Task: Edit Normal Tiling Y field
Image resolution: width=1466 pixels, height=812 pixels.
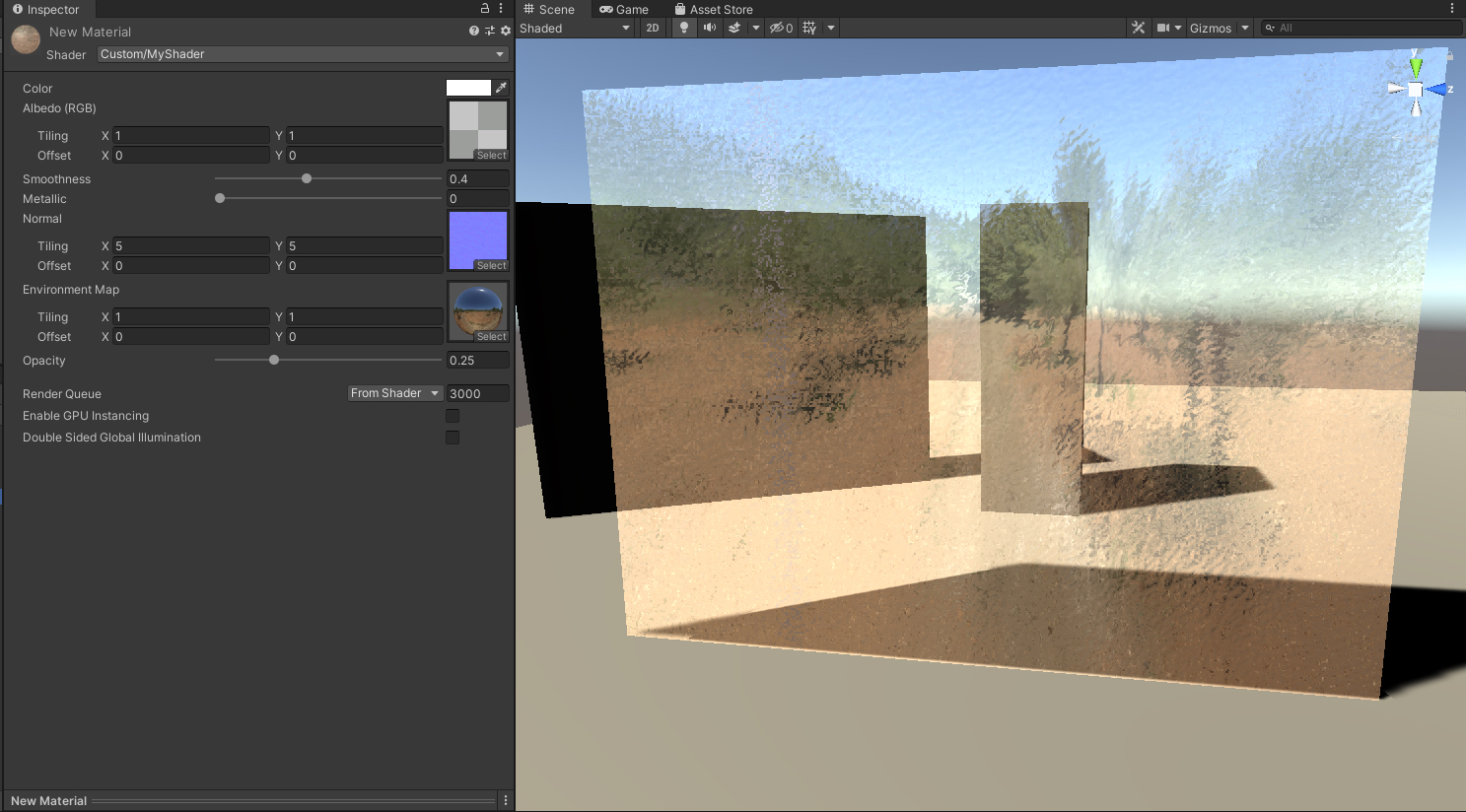Action: coord(365,245)
